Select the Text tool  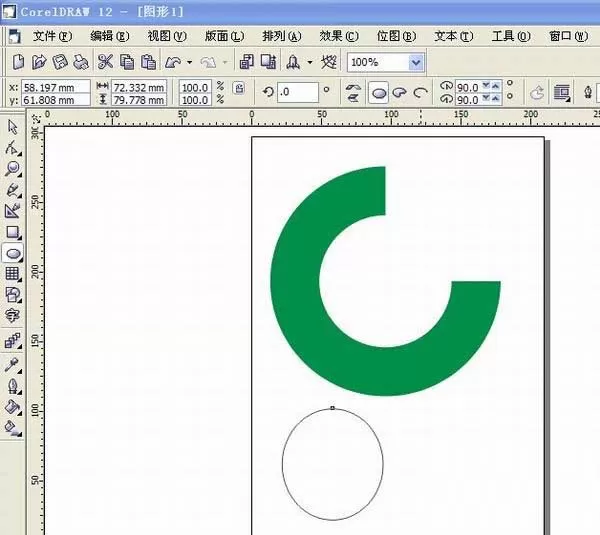[12, 316]
